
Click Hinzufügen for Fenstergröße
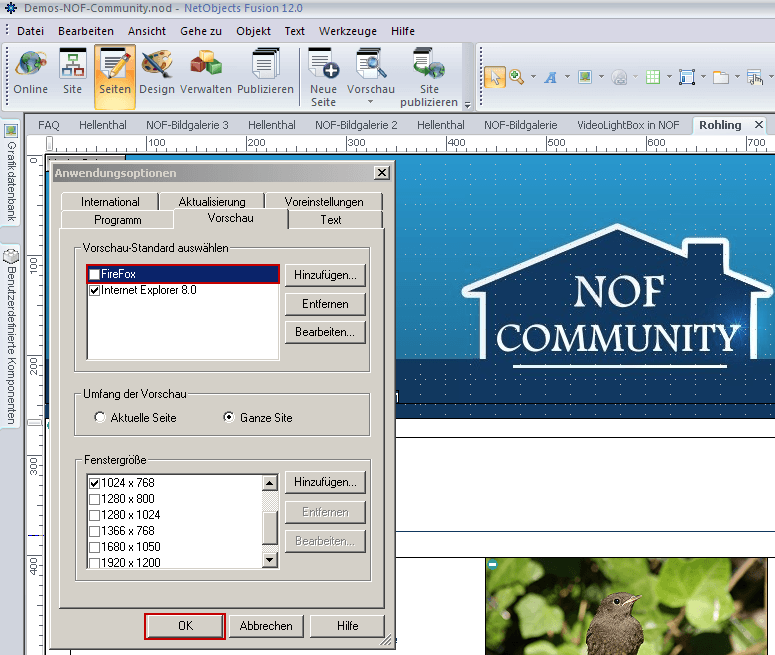325,482
